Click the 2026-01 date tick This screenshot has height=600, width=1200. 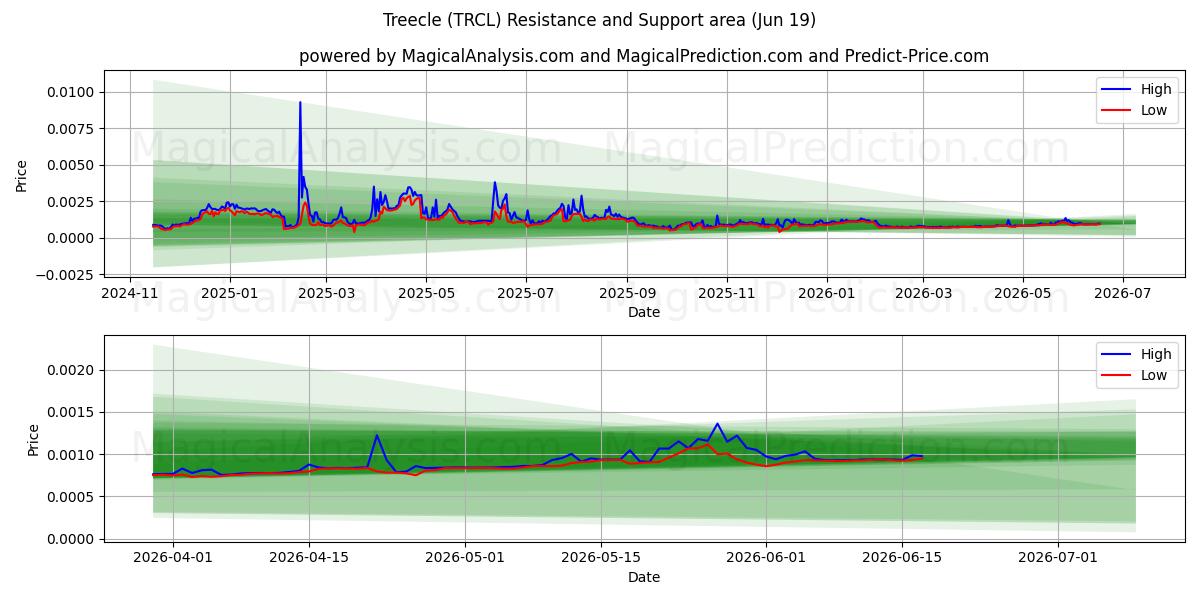coord(827,294)
